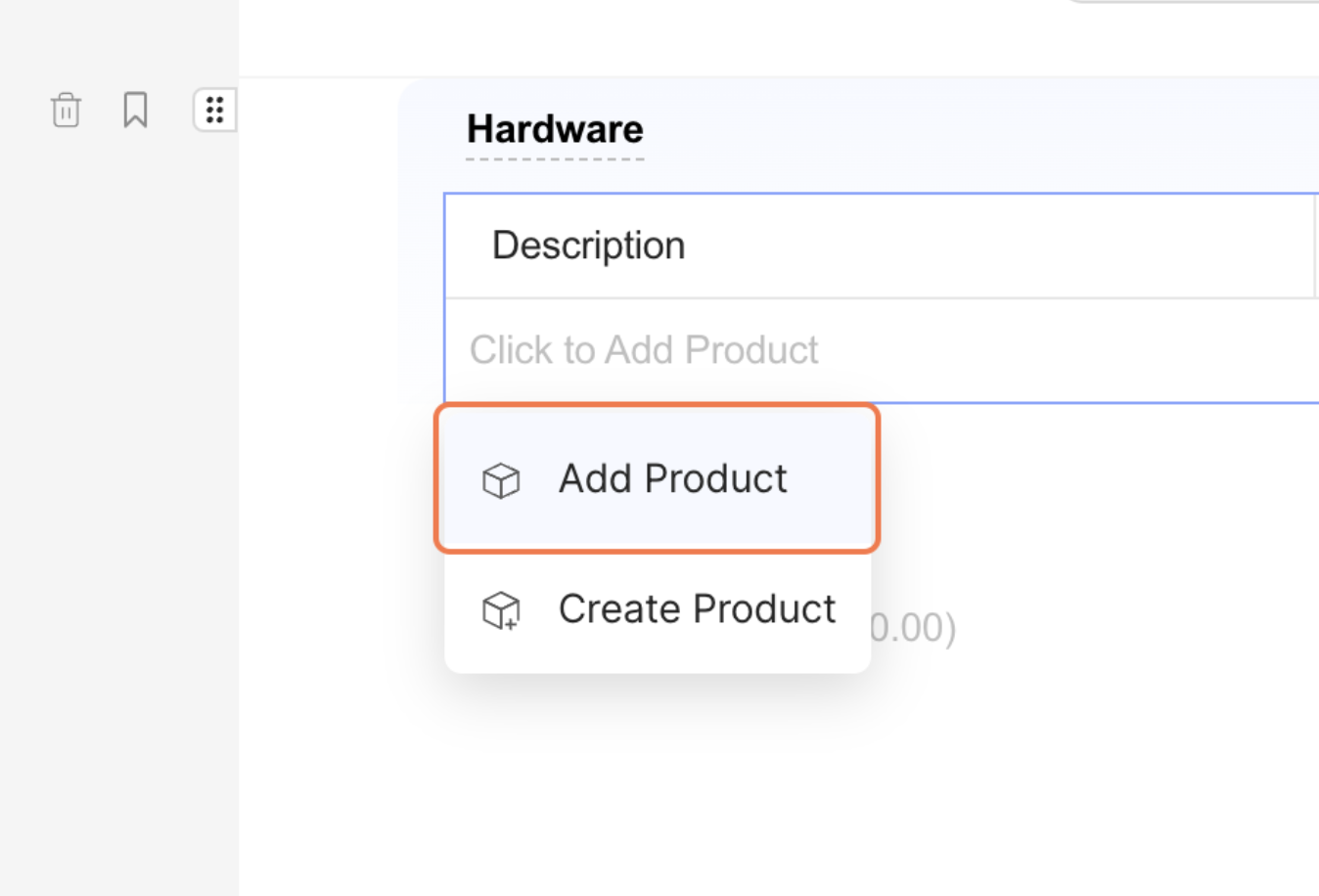Click the partially hidden 0.00 total amount

912,628
